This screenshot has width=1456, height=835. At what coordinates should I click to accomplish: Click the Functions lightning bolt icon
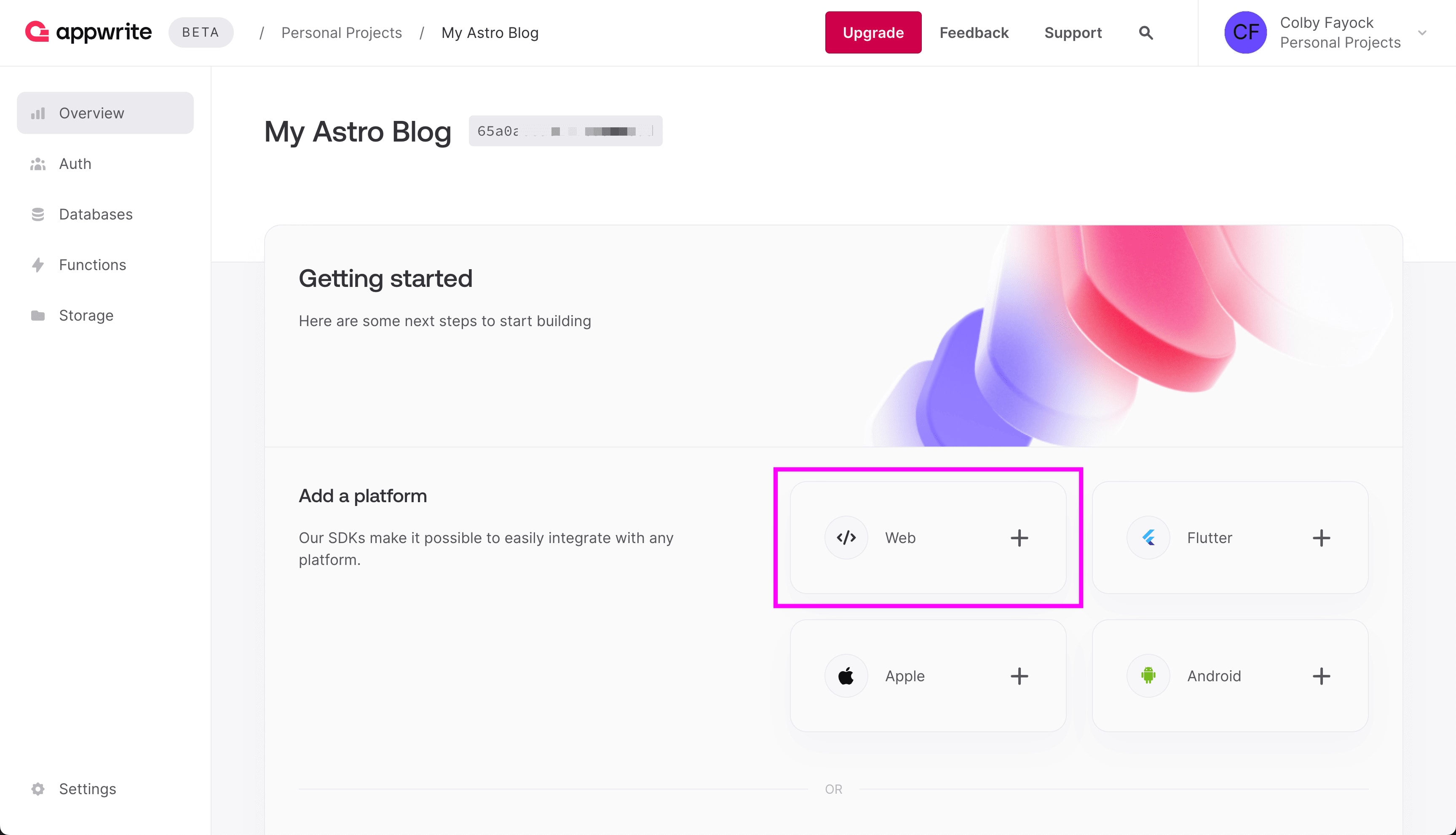coord(38,265)
